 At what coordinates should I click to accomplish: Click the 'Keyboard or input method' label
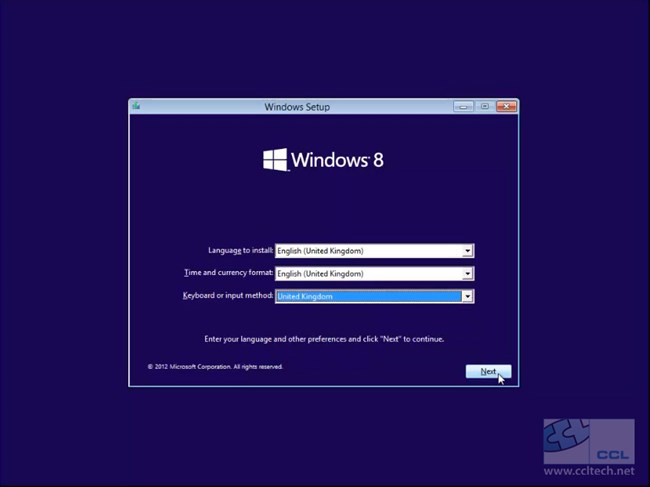[228, 296]
